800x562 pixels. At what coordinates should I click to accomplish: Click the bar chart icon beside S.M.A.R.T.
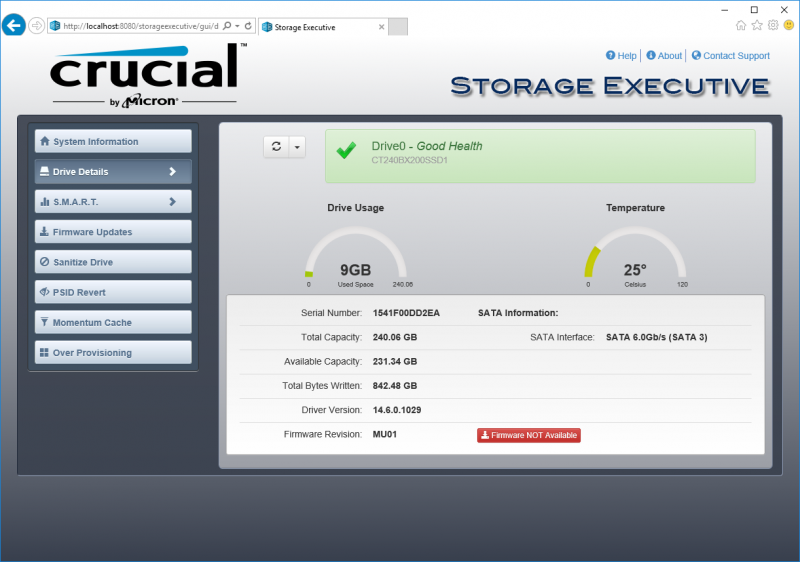click(45, 201)
